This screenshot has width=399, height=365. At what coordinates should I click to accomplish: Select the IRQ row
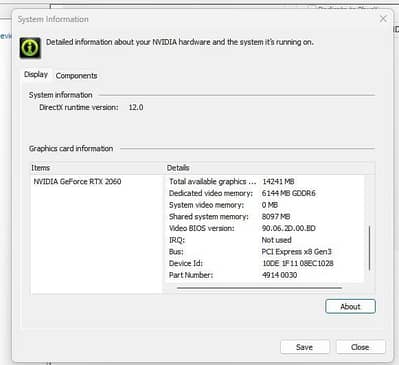click(265, 240)
